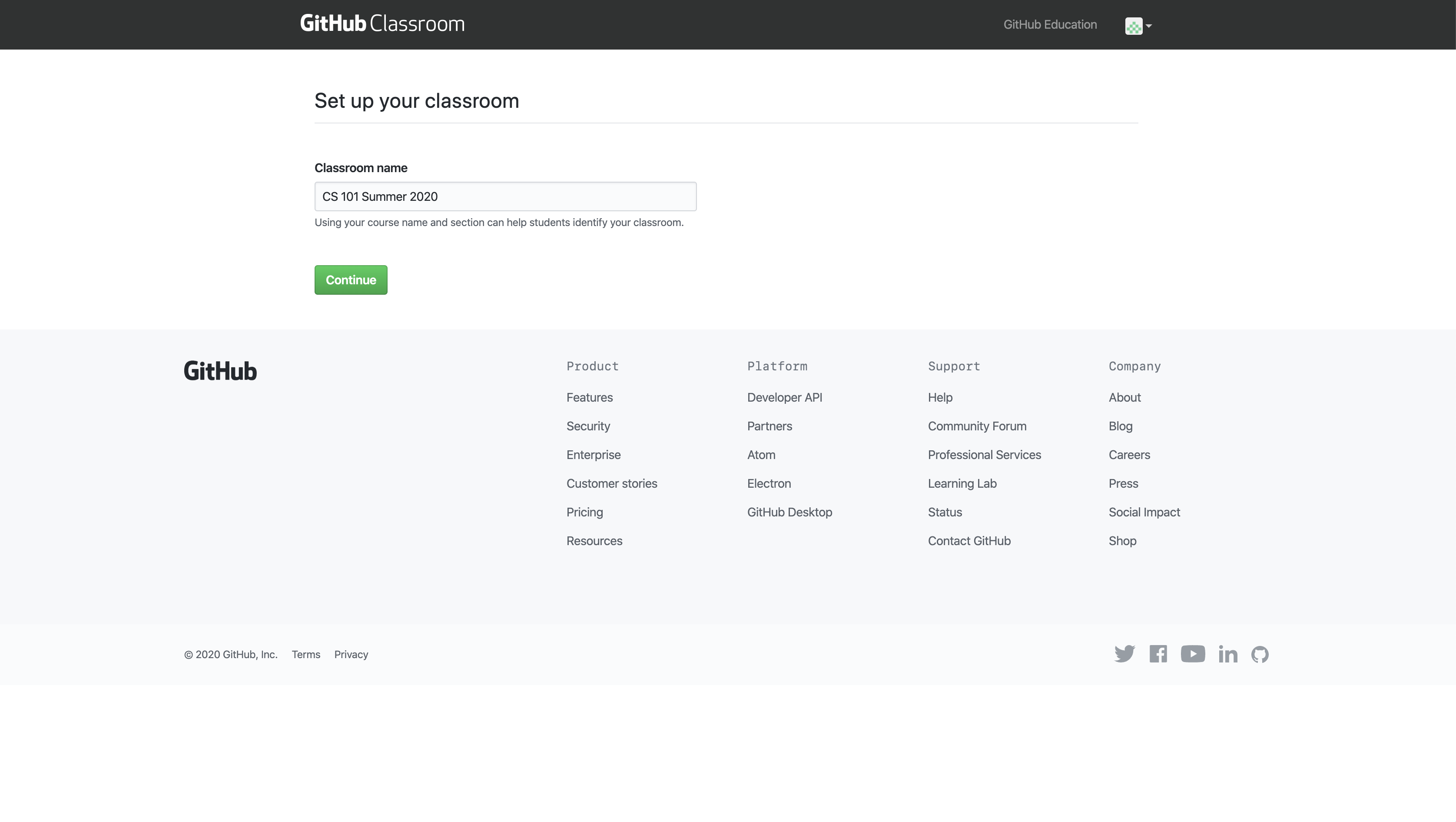
Task: Click the '© 2020 GitHub, Inc.' copyright text
Action: (231, 654)
